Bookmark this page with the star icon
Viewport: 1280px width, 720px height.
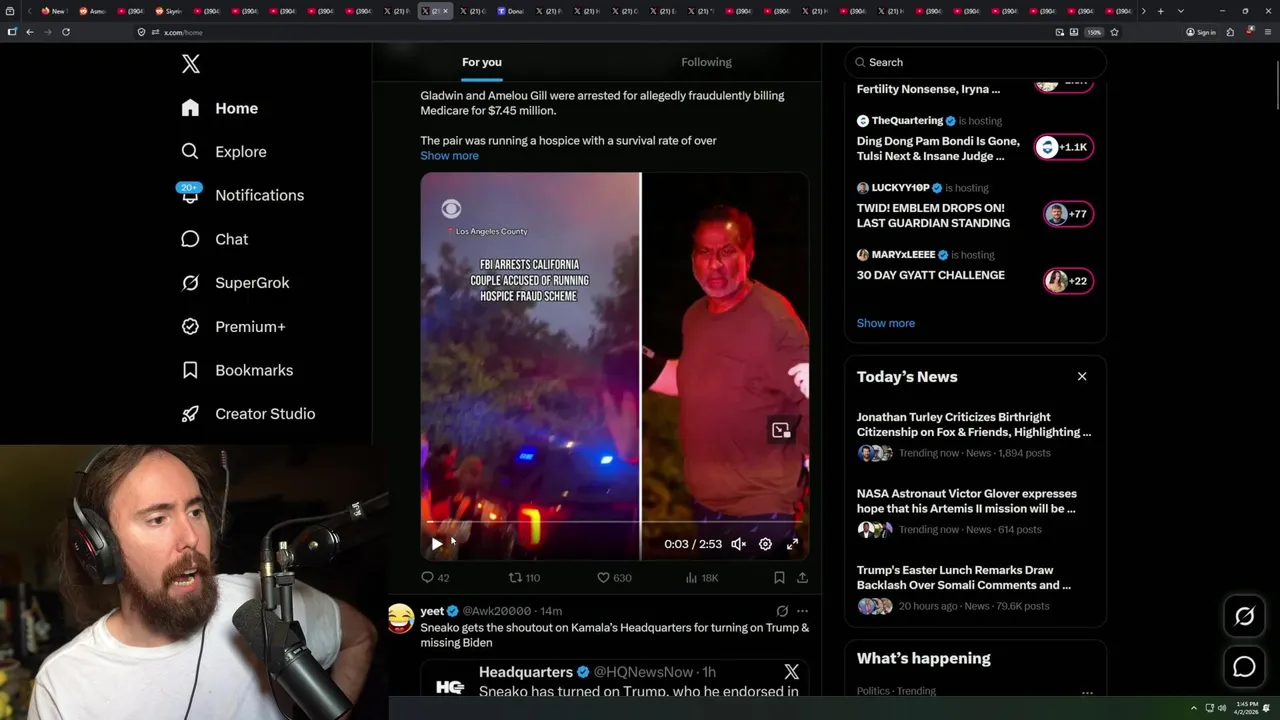tap(1114, 32)
